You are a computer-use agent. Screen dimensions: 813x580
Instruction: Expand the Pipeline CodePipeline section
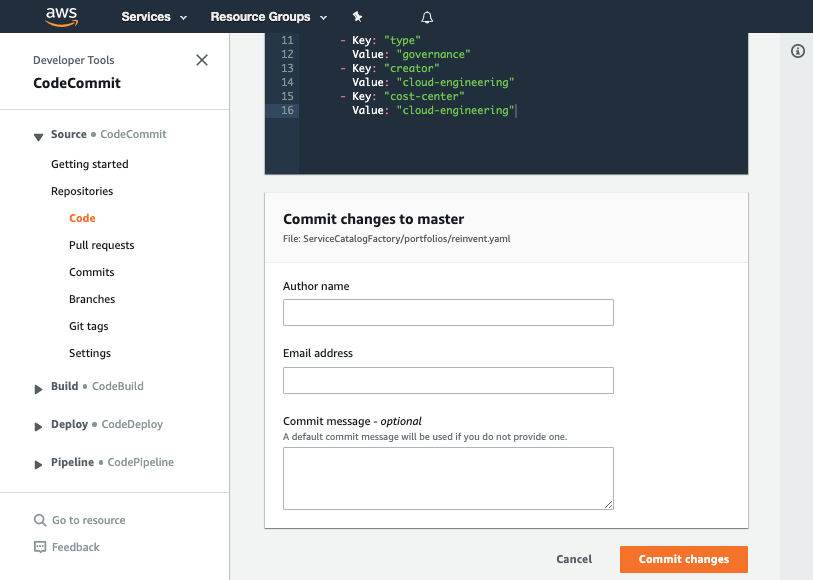pos(38,464)
